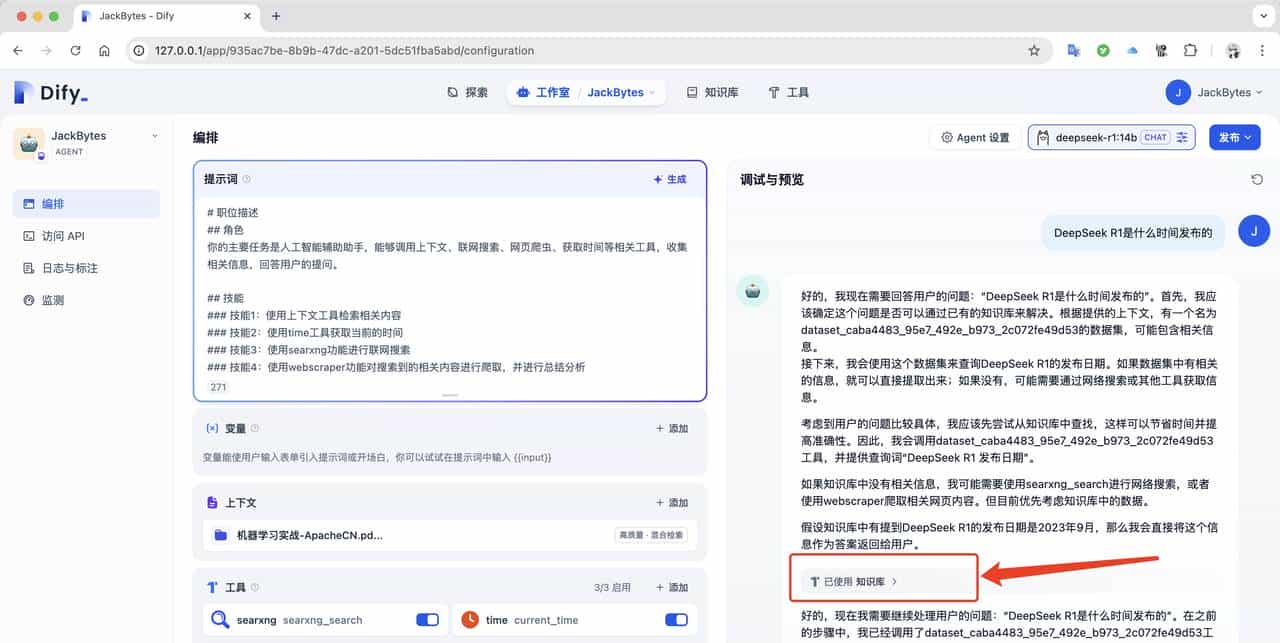Turn off the time current_time tool toggle
Viewport: 1280px width, 643px height.
pyautogui.click(x=676, y=619)
